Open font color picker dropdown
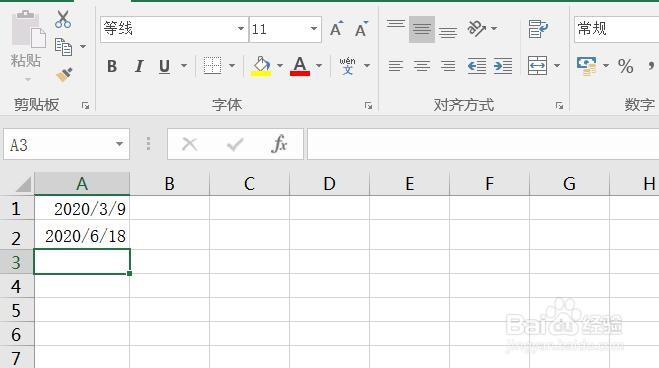This screenshot has width=659, height=368. [x=319, y=66]
